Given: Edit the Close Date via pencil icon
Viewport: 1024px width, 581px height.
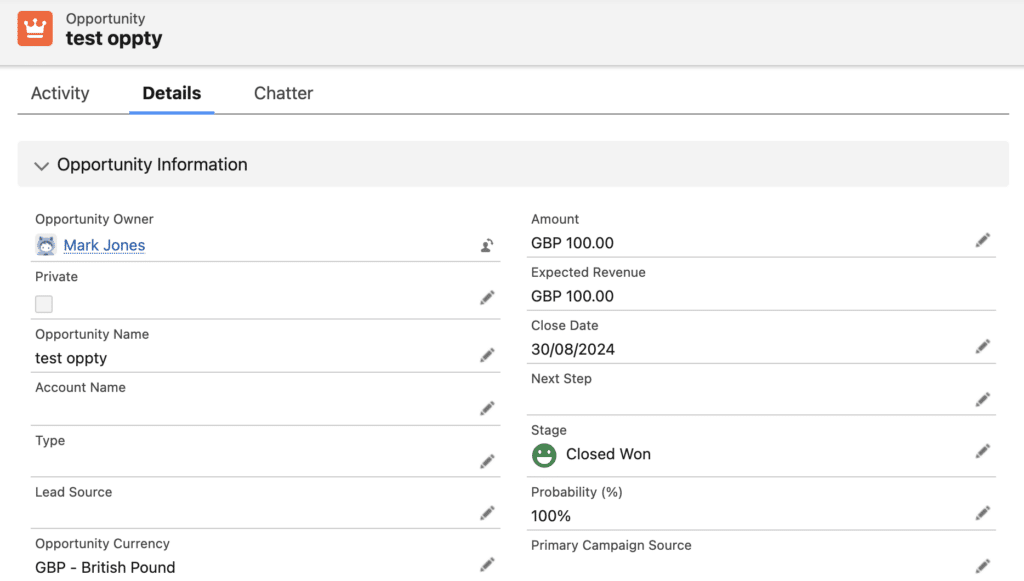Looking at the screenshot, I should point(983,346).
